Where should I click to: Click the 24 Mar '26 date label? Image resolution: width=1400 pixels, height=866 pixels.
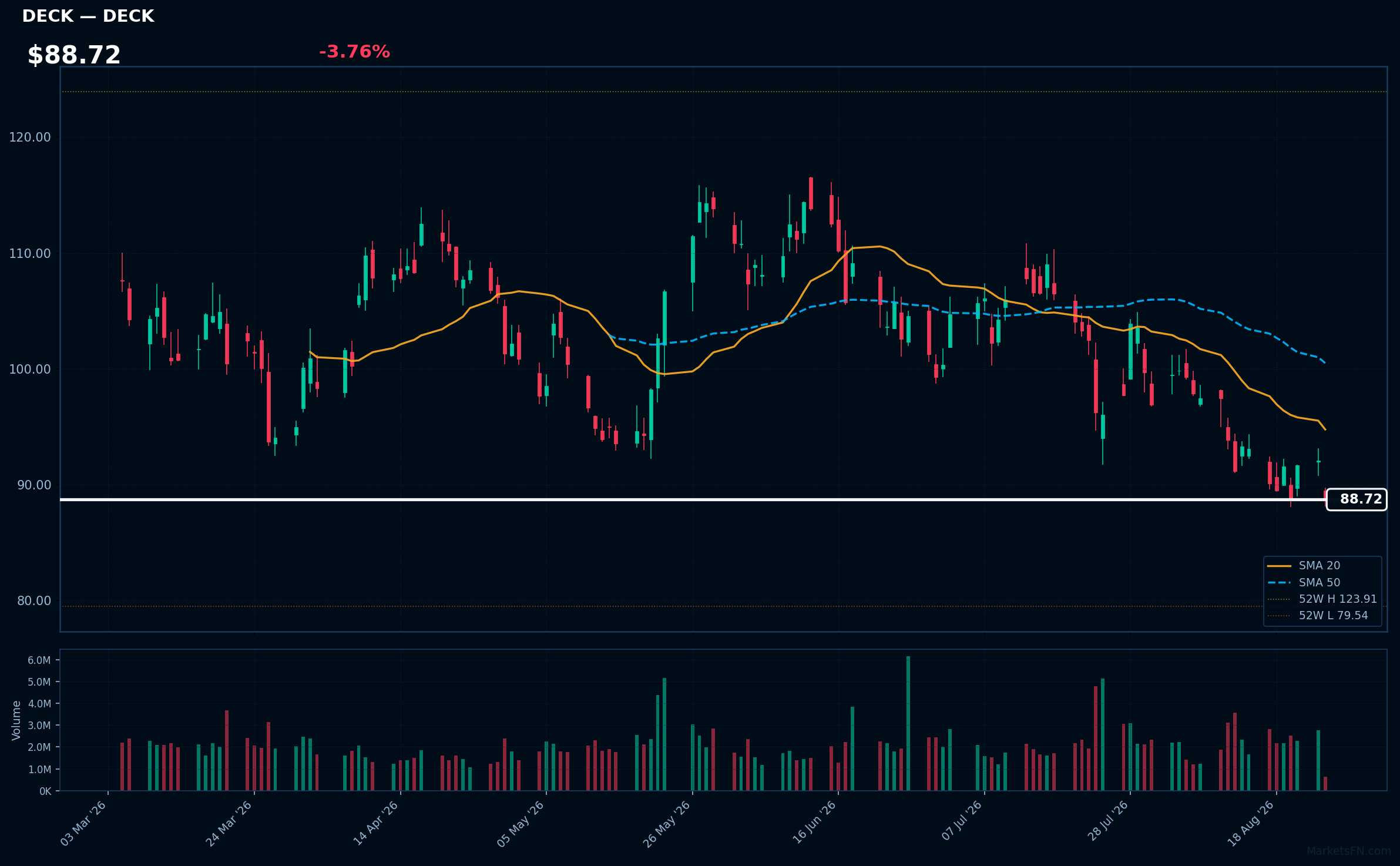coord(229,824)
